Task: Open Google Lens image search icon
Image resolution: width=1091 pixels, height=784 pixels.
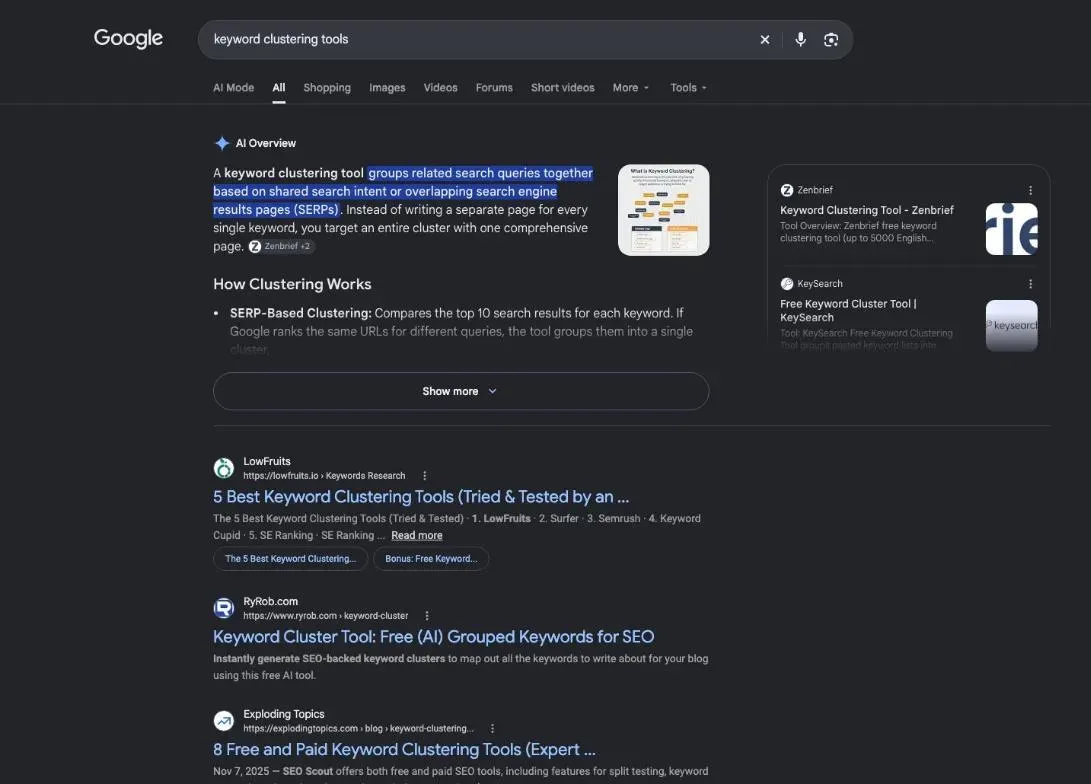Action: (x=831, y=40)
